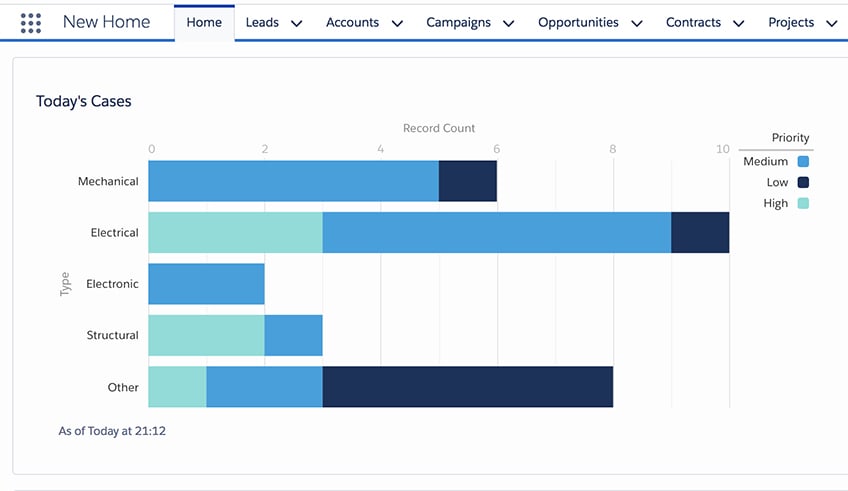Open the Leads tab
Image resolution: width=848 pixels, height=491 pixels.
[x=262, y=22]
